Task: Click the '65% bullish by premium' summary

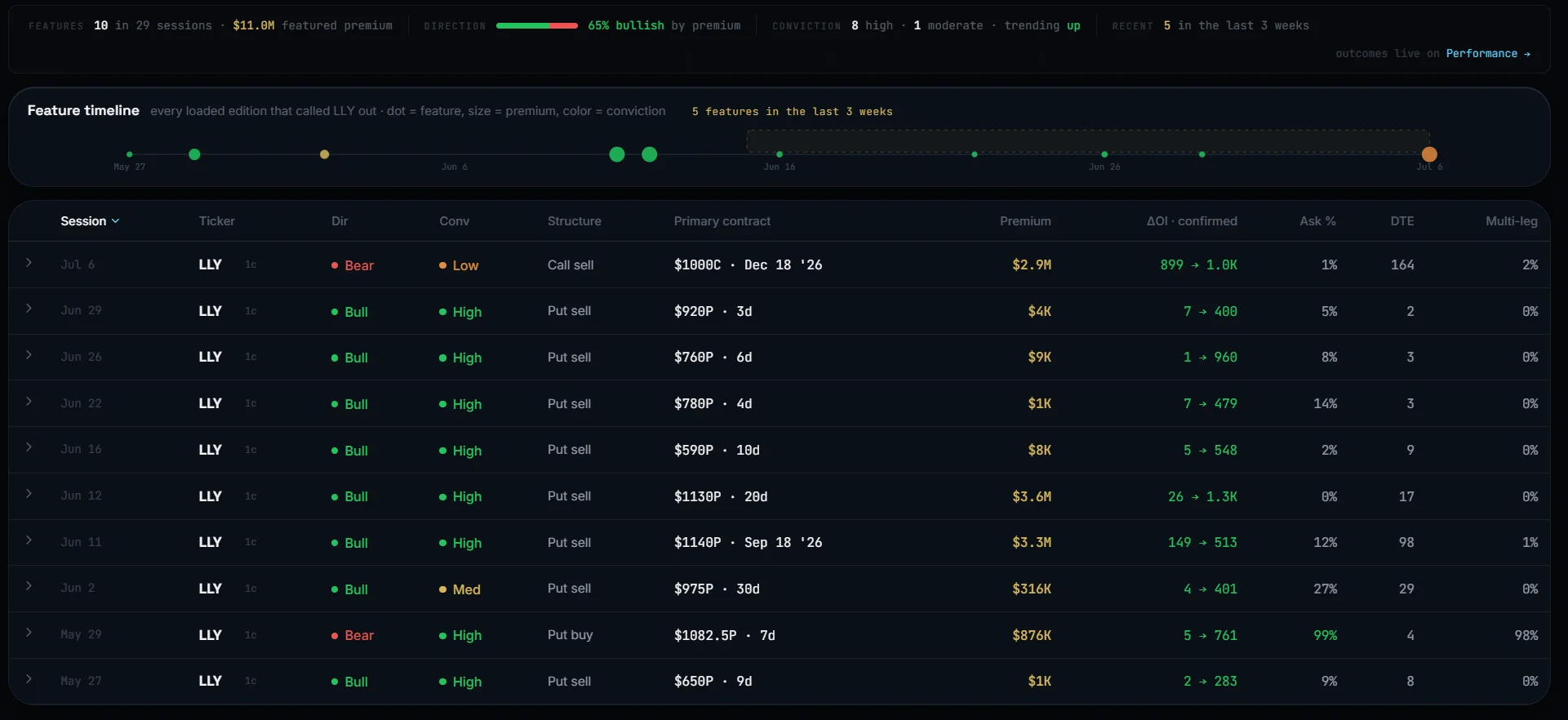Action: click(664, 25)
